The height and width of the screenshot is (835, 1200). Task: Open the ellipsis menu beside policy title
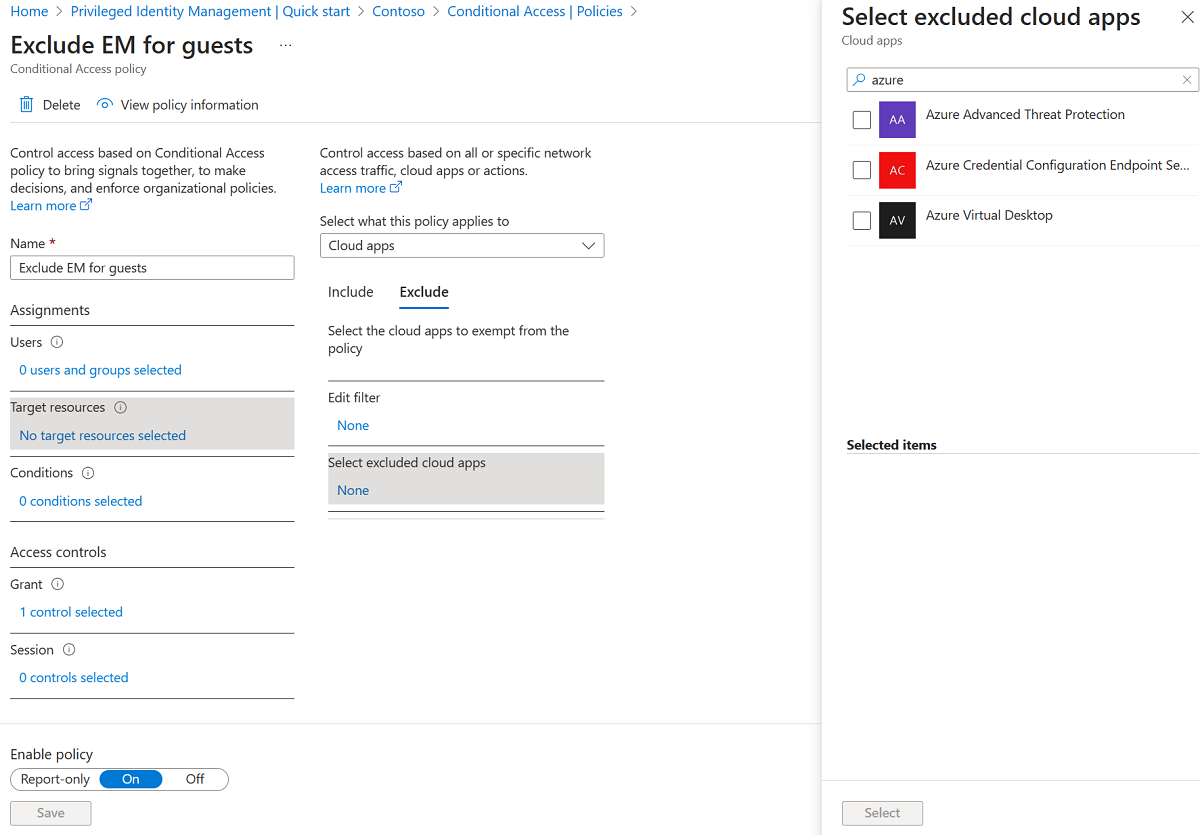[286, 46]
